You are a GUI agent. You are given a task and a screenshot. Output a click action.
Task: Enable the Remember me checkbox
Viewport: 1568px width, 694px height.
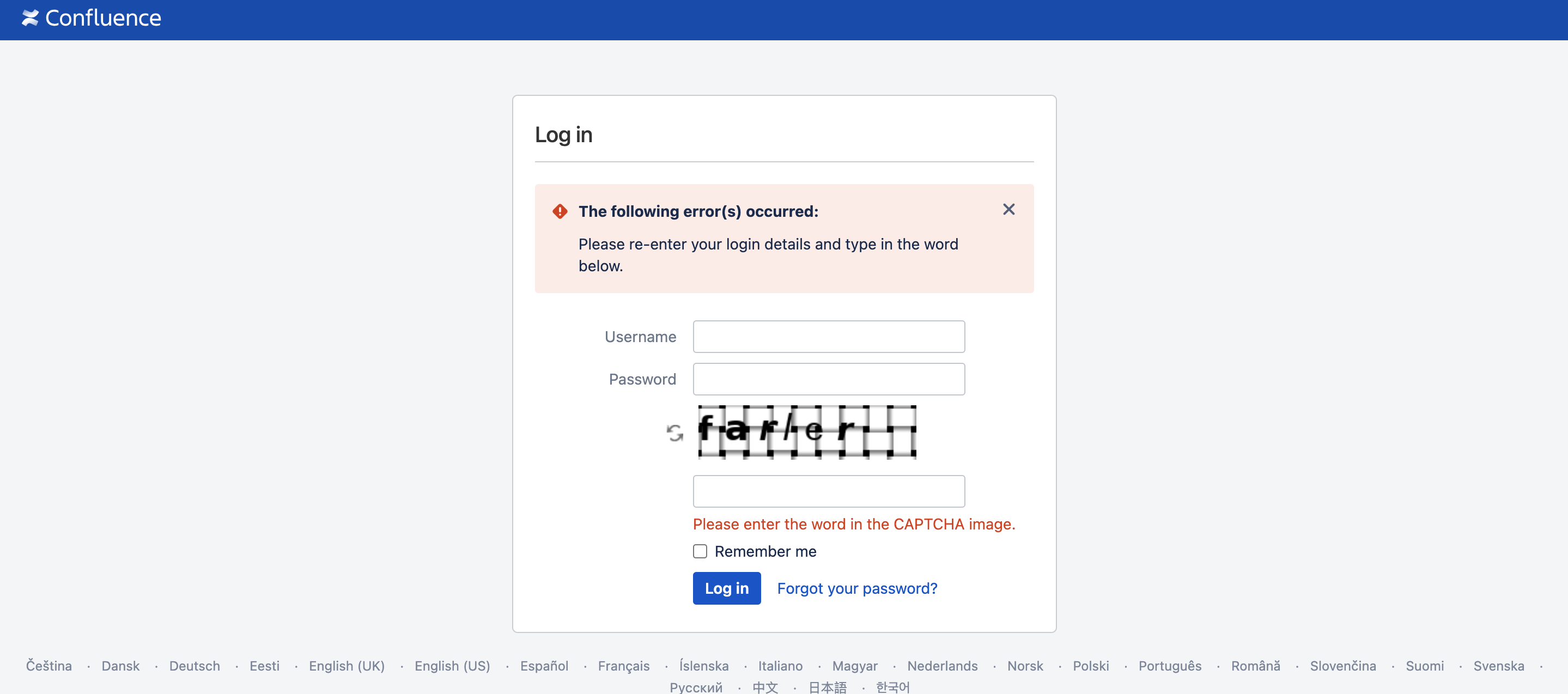coord(699,550)
